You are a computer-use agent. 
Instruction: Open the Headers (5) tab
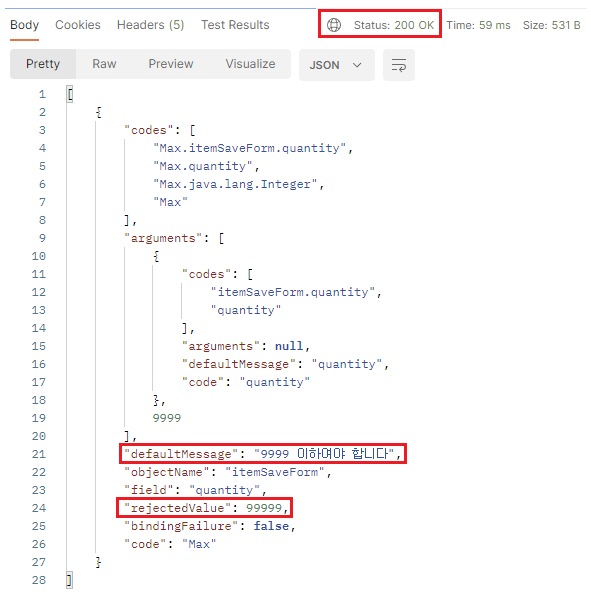point(151,25)
